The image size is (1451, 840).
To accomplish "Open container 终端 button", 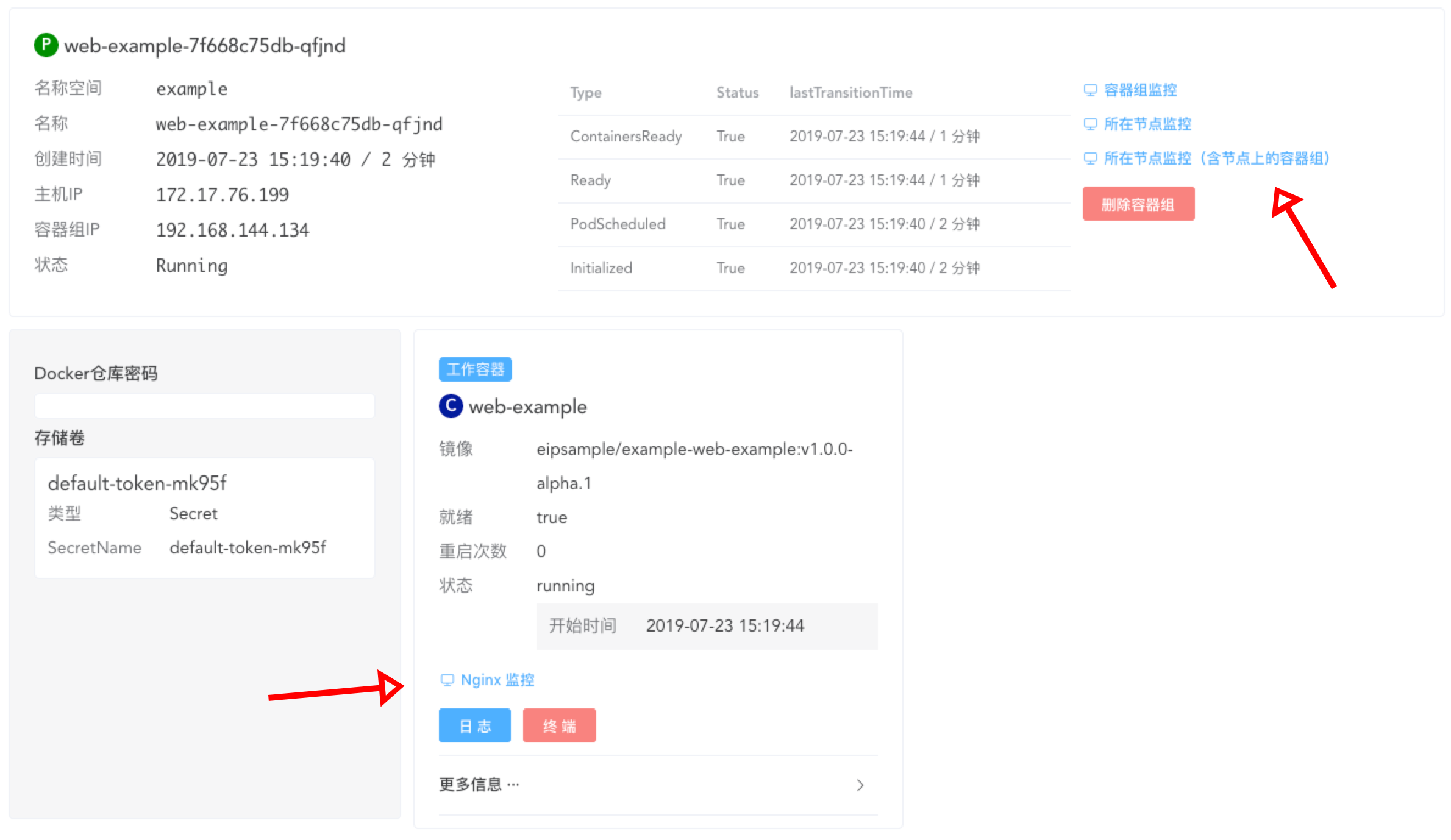I will point(559,725).
